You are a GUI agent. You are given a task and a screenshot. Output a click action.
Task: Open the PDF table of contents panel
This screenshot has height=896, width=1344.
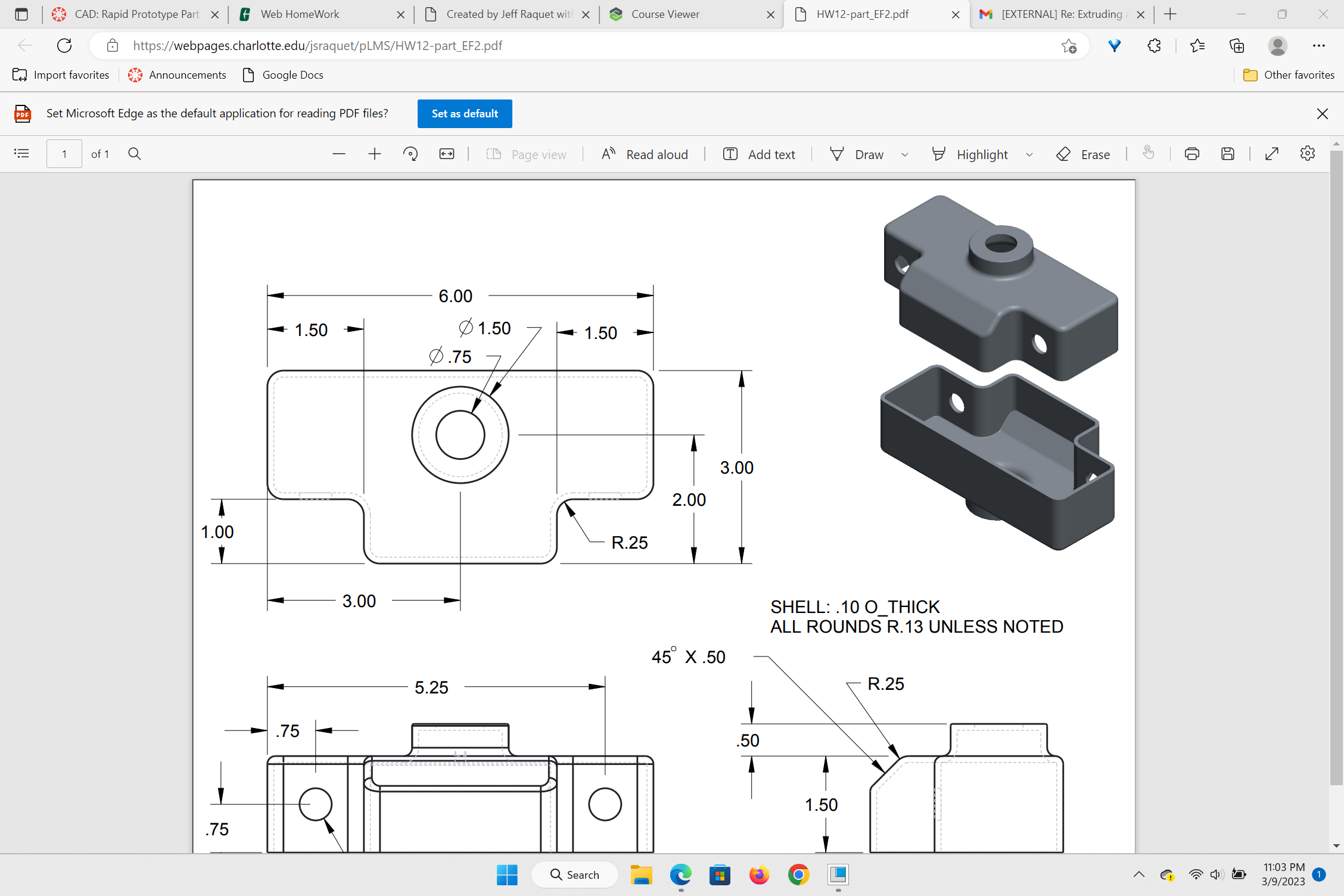tap(22, 154)
